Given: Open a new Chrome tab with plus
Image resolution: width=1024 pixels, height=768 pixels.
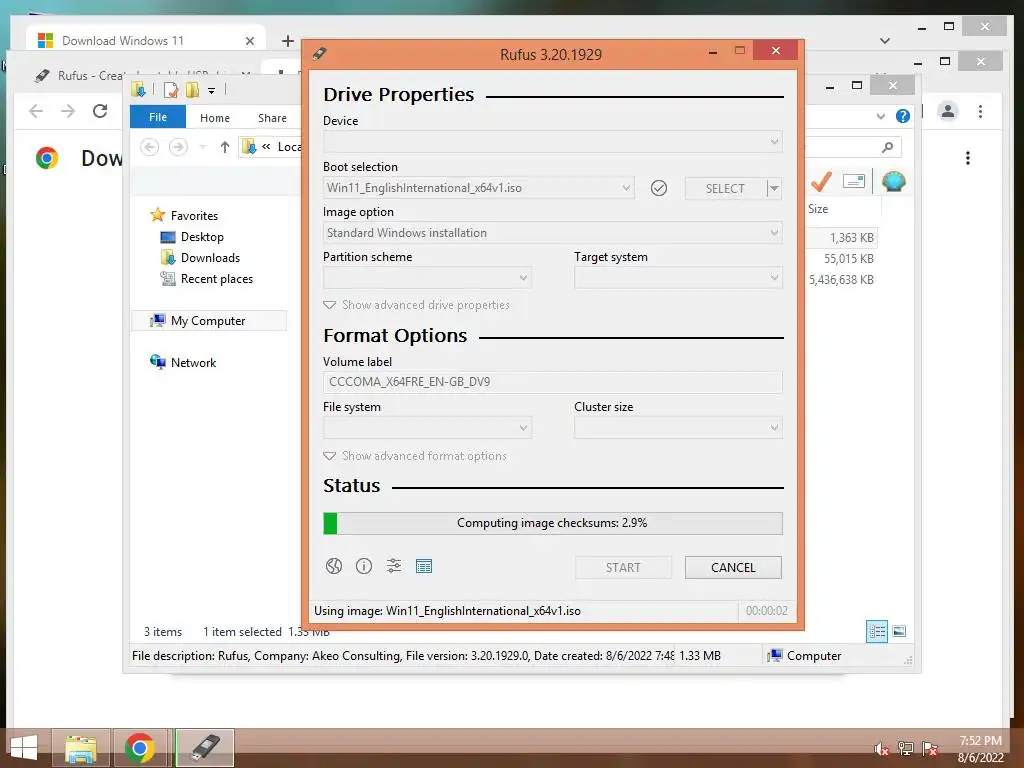Looking at the screenshot, I should point(287,41).
